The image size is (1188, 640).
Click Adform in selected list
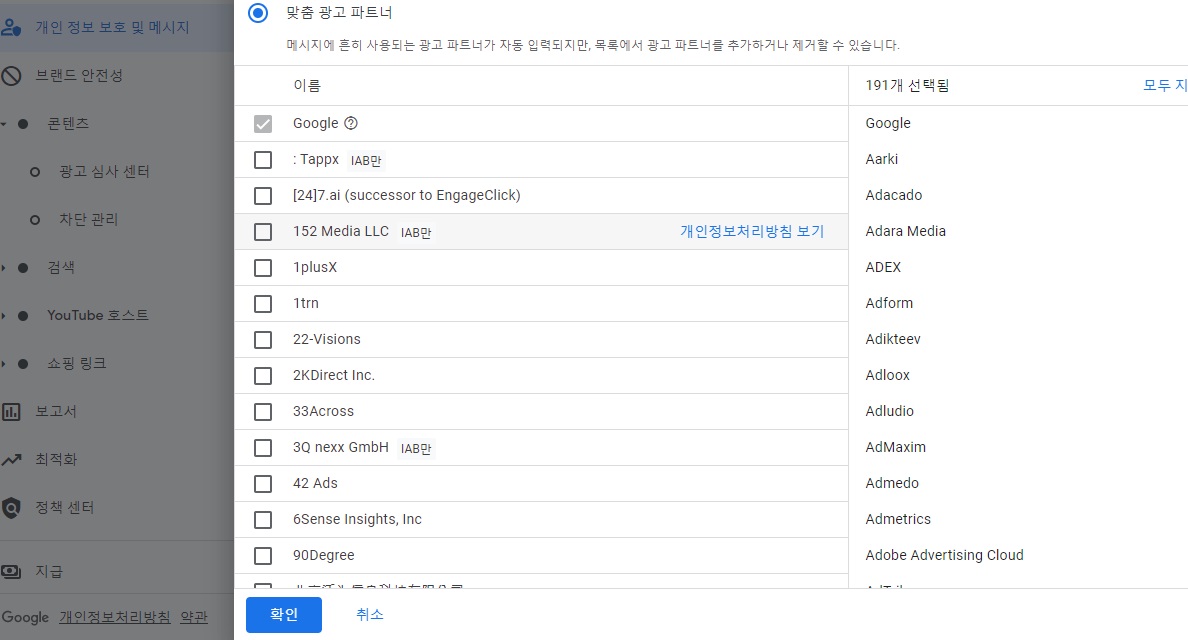pos(889,303)
